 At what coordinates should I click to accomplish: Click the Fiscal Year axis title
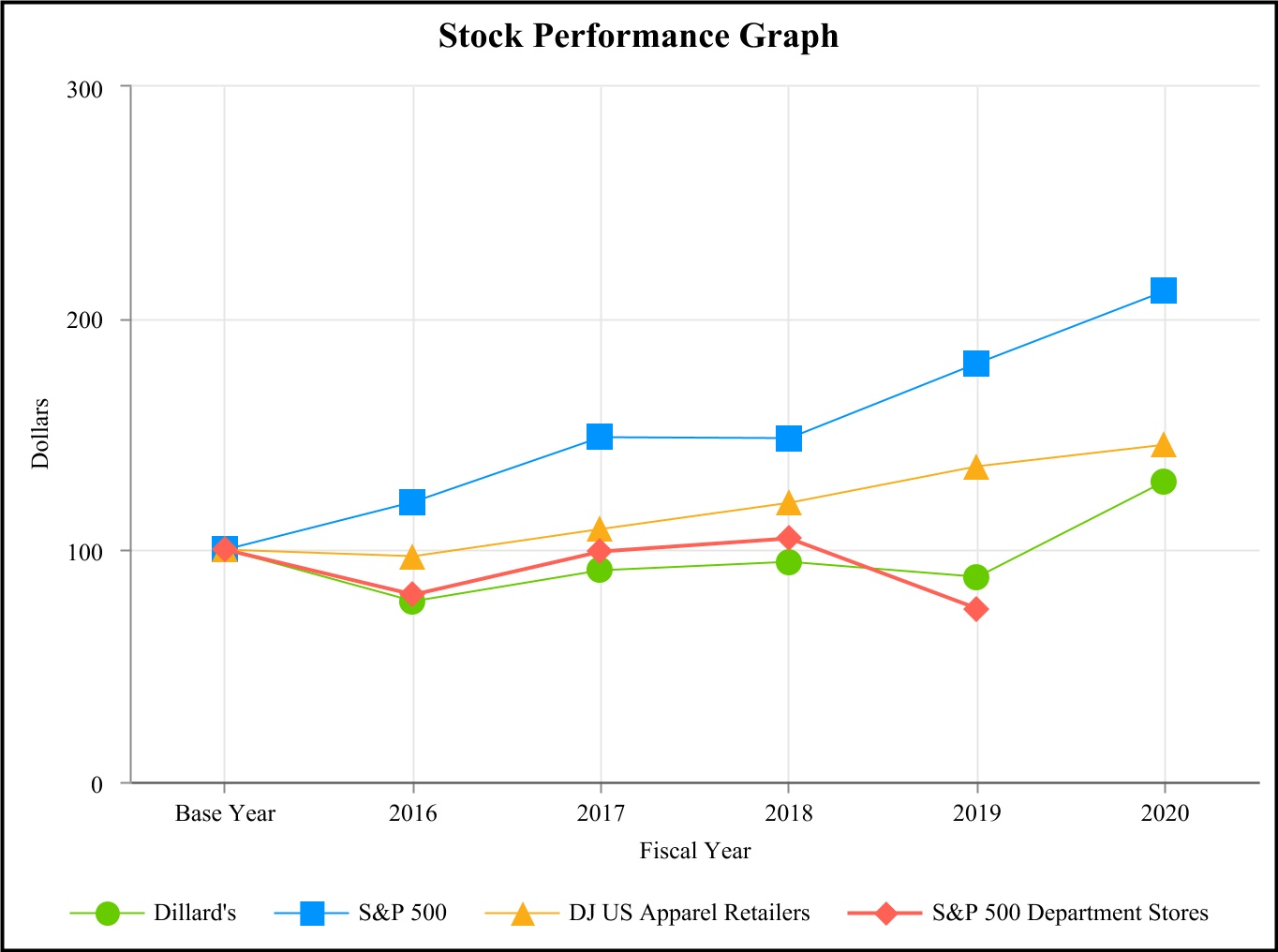tap(695, 851)
